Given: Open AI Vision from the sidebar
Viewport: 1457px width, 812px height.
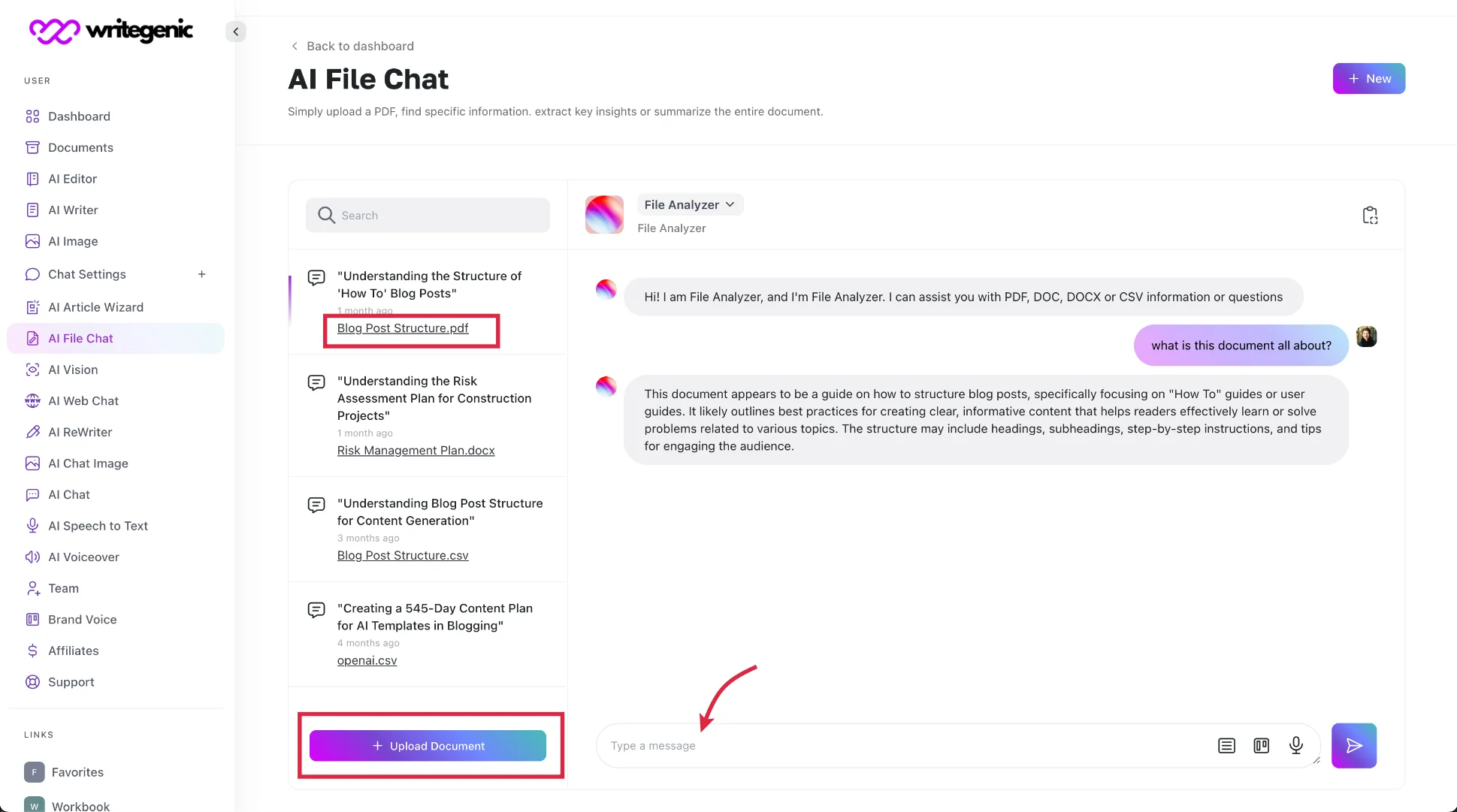Looking at the screenshot, I should point(73,370).
